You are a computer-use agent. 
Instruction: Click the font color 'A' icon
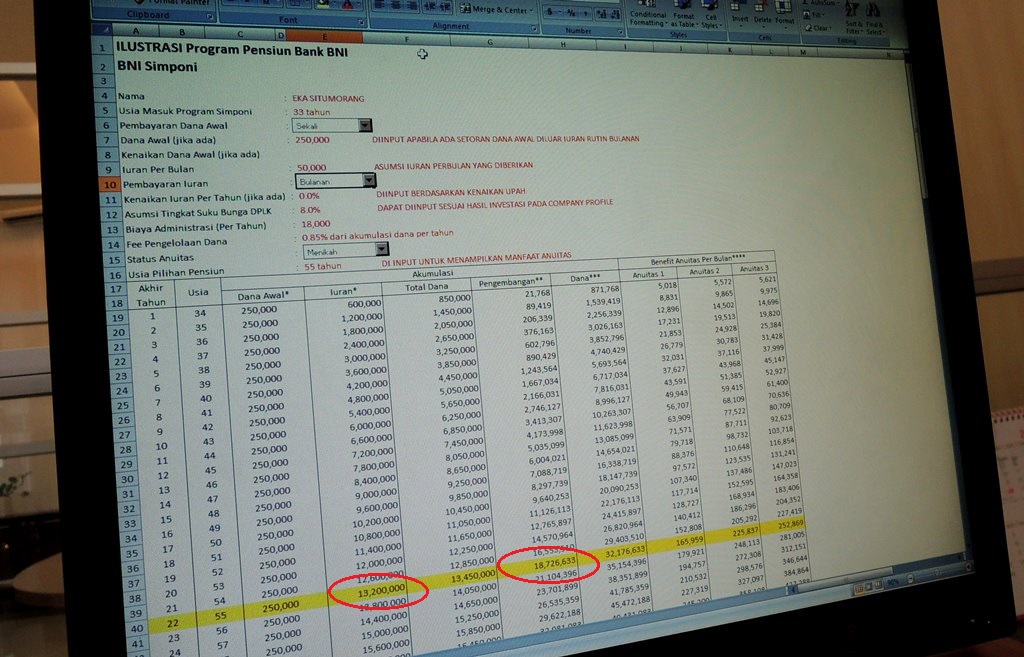pyautogui.click(x=347, y=5)
